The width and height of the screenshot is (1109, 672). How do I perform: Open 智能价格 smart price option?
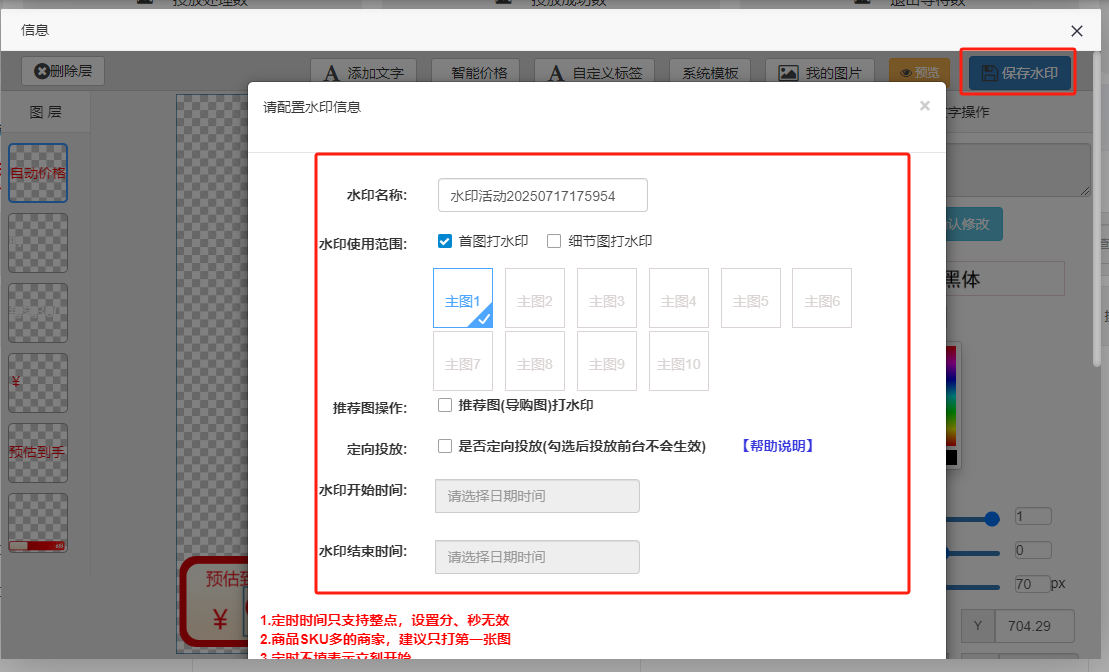(x=471, y=73)
